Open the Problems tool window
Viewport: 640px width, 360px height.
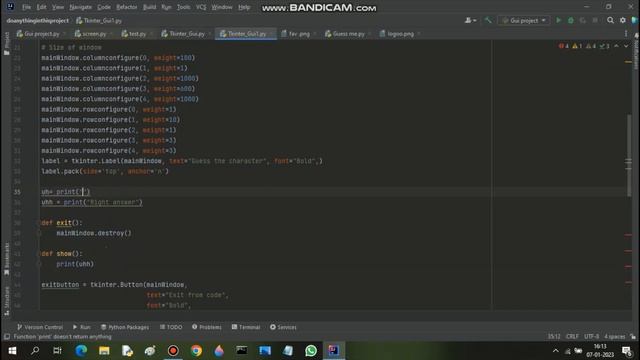tap(207, 327)
